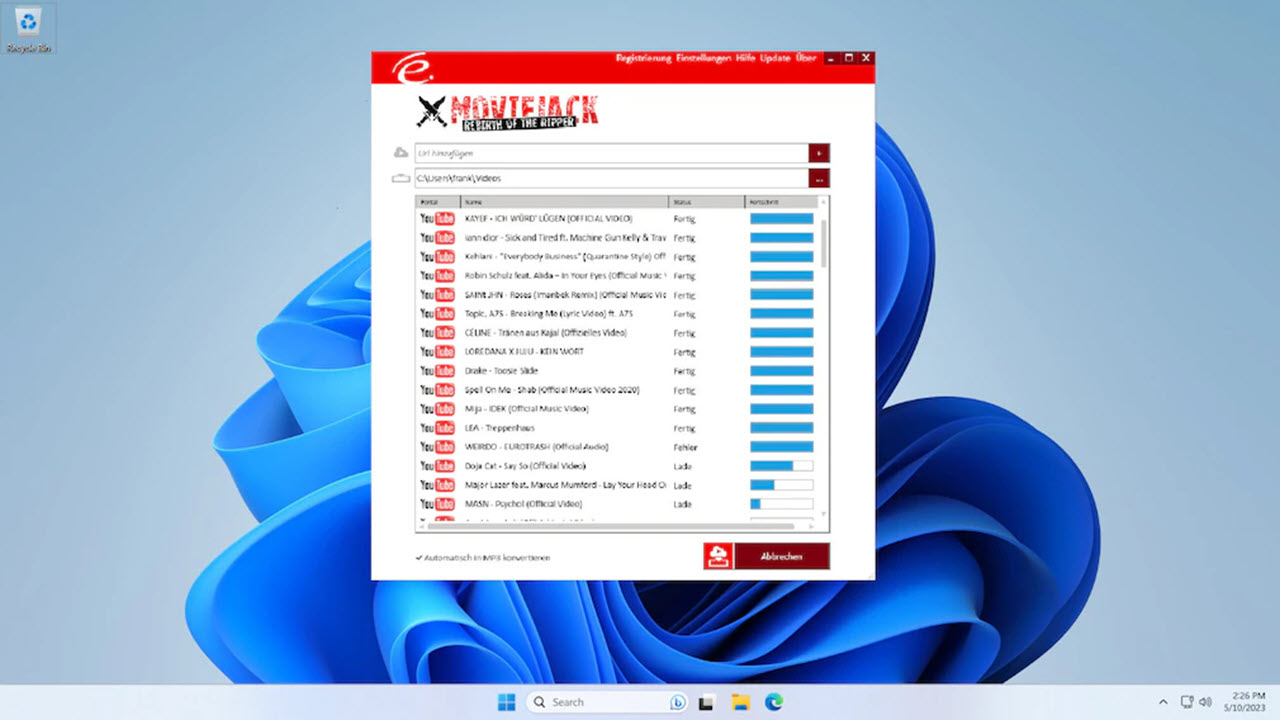The image size is (1280, 720).
Task: Open the Einstellungen menu
Action: tap(703, 58)
